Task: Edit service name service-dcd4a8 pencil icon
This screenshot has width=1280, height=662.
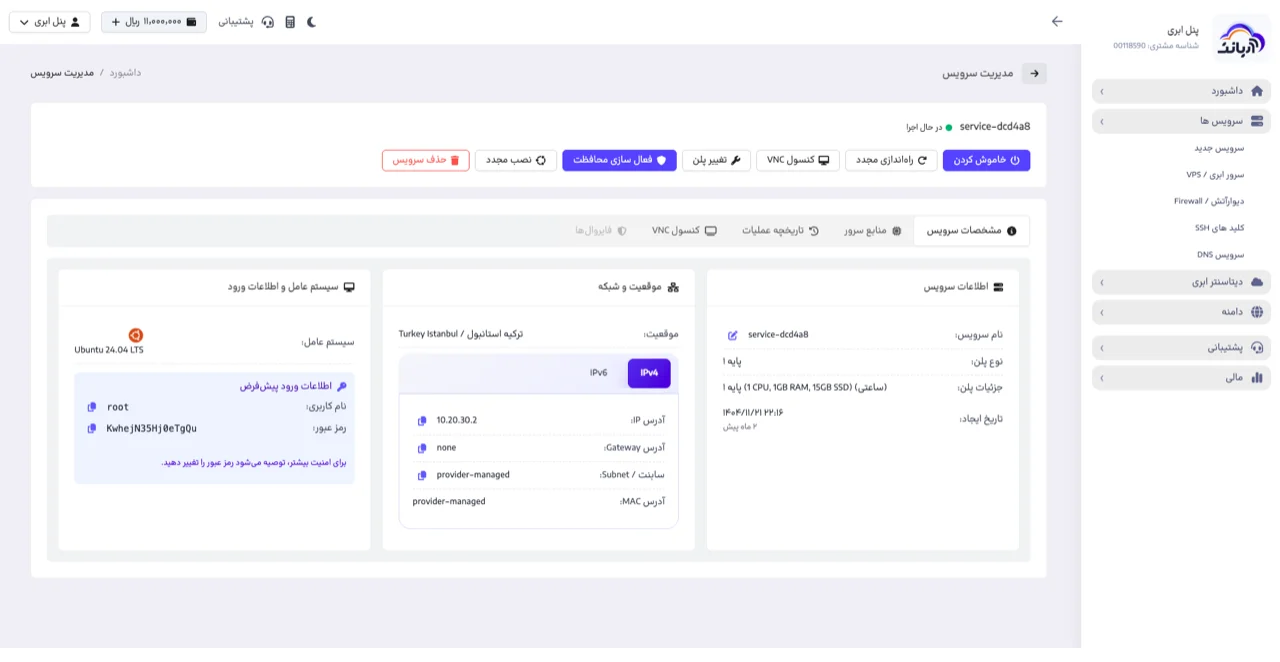Action: click(732, 335)
